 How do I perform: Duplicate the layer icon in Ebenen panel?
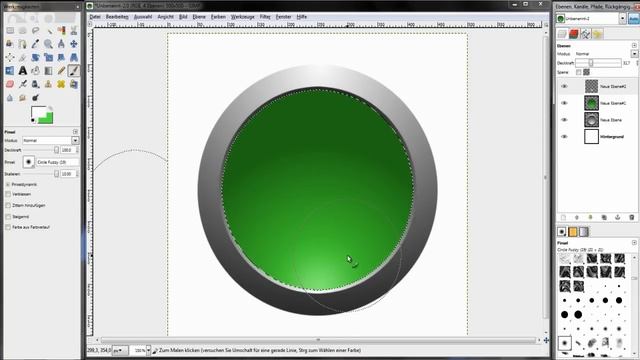coord(604,218)
